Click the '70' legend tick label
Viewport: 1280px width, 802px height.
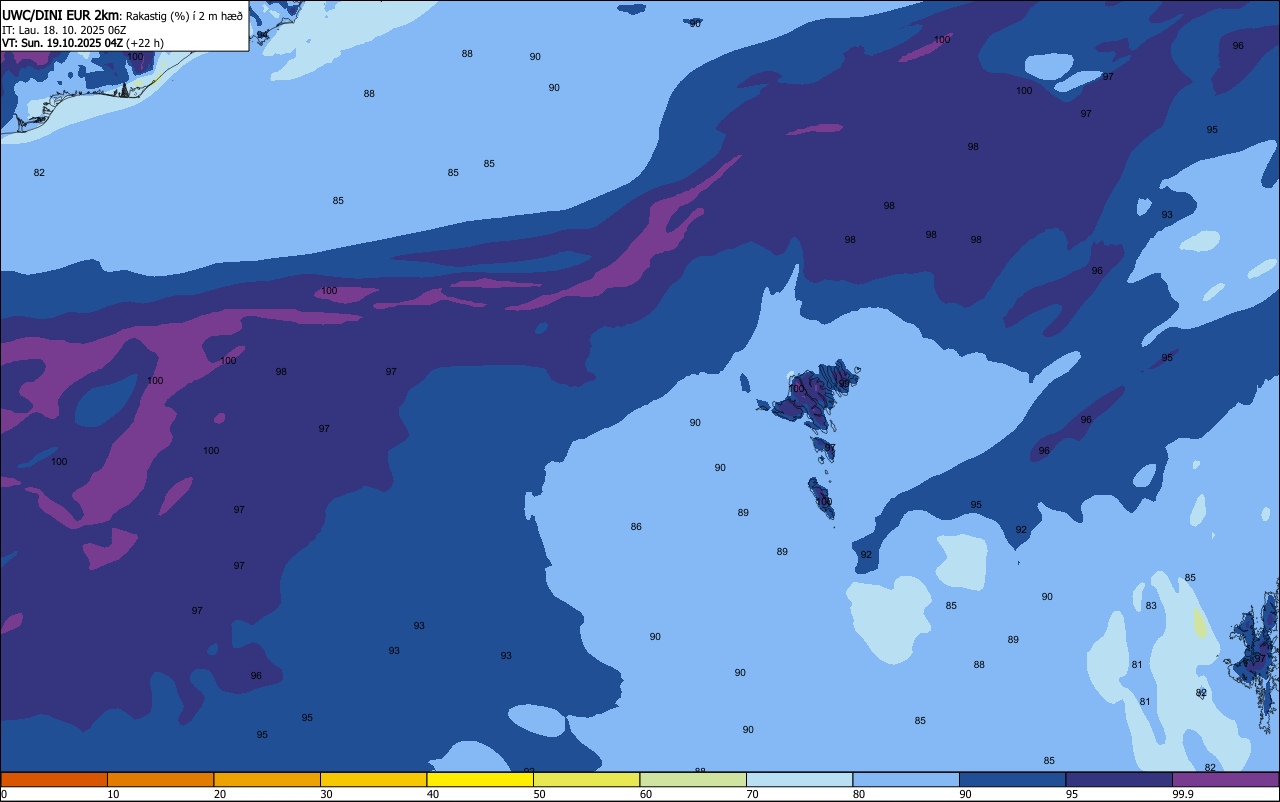tap(752, 794)
